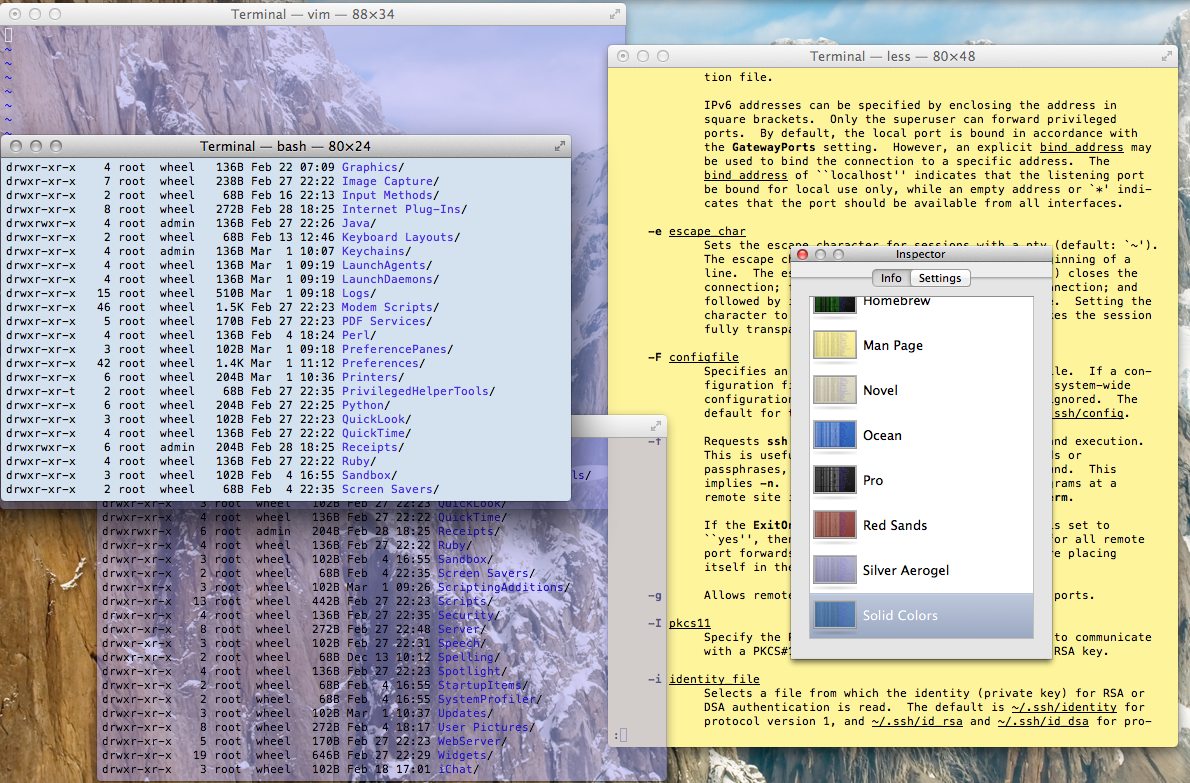This screenshot has height=783, width=1190.
Task: Select the Homebrew theme icon
Action: 834,304
